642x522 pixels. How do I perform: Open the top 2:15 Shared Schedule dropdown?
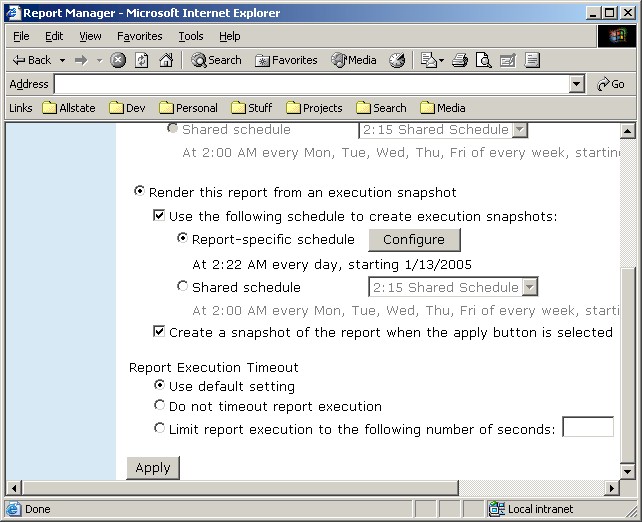pos(520,130)
